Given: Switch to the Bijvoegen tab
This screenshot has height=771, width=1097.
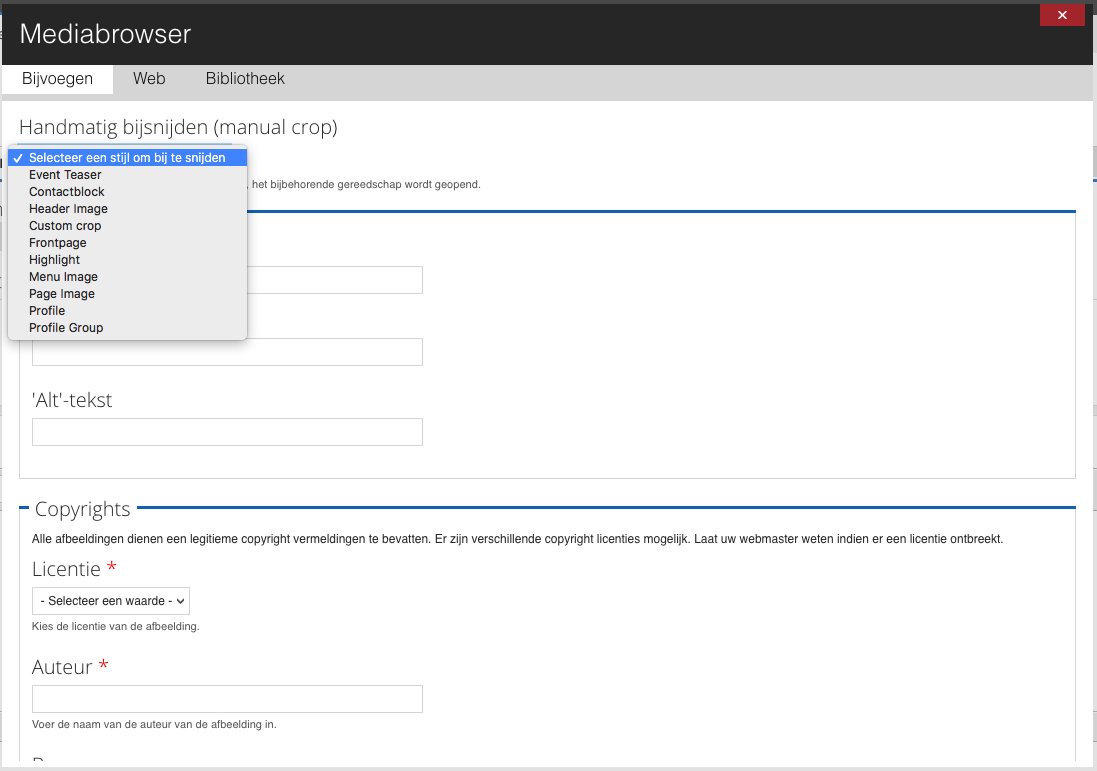Looking at the screenshot, I should 57,79.
